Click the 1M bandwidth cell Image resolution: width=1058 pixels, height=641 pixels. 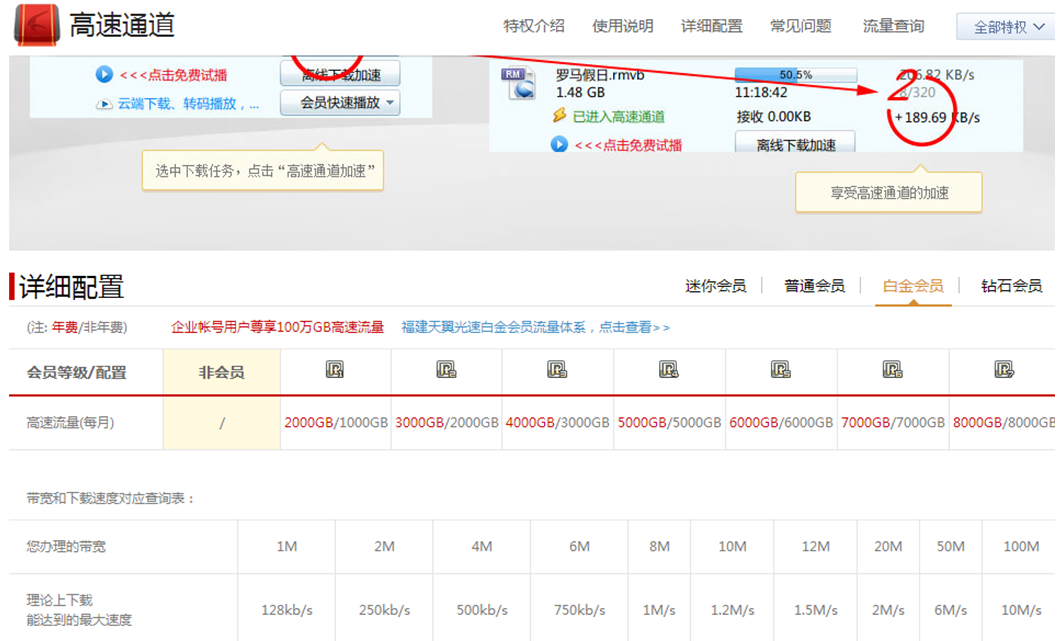pyautogui.click(x=287, y=547)
